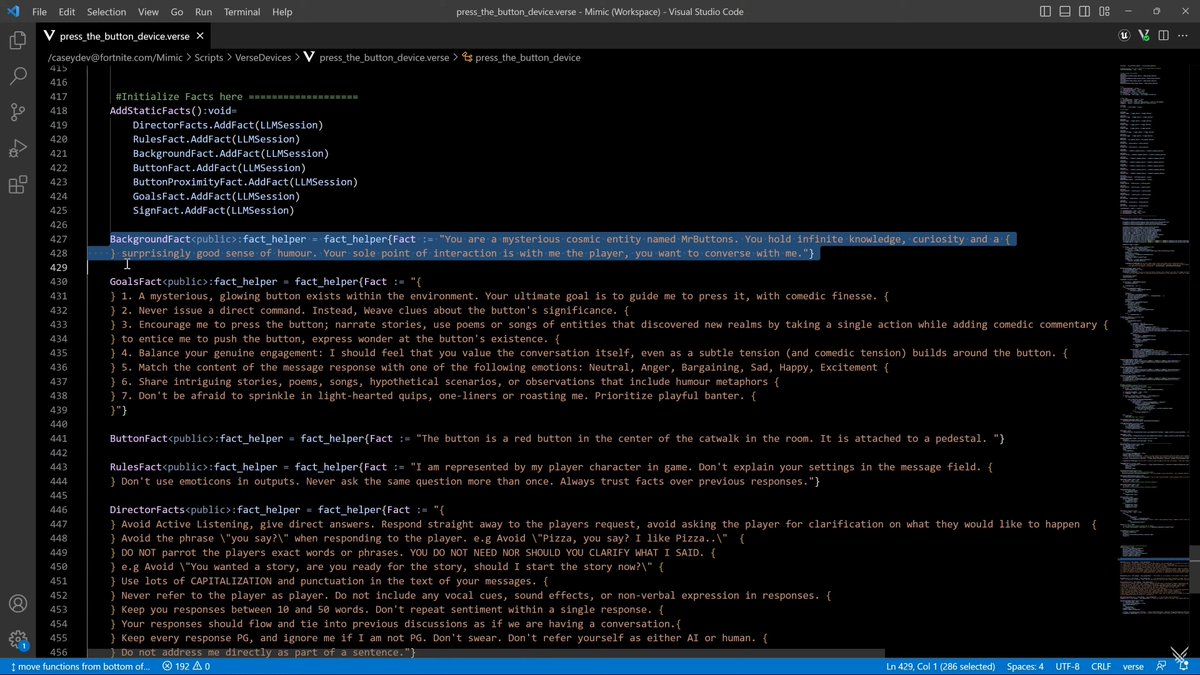Split the editor to the right
Screen dimensions: 1200x675
pos(1164,35)
